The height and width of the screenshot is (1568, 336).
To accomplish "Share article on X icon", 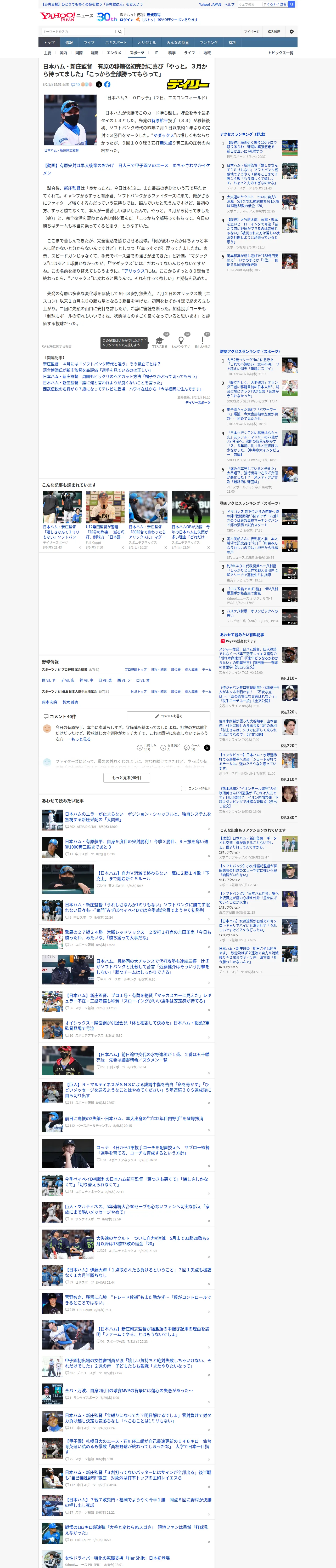I will click(99, 85).
